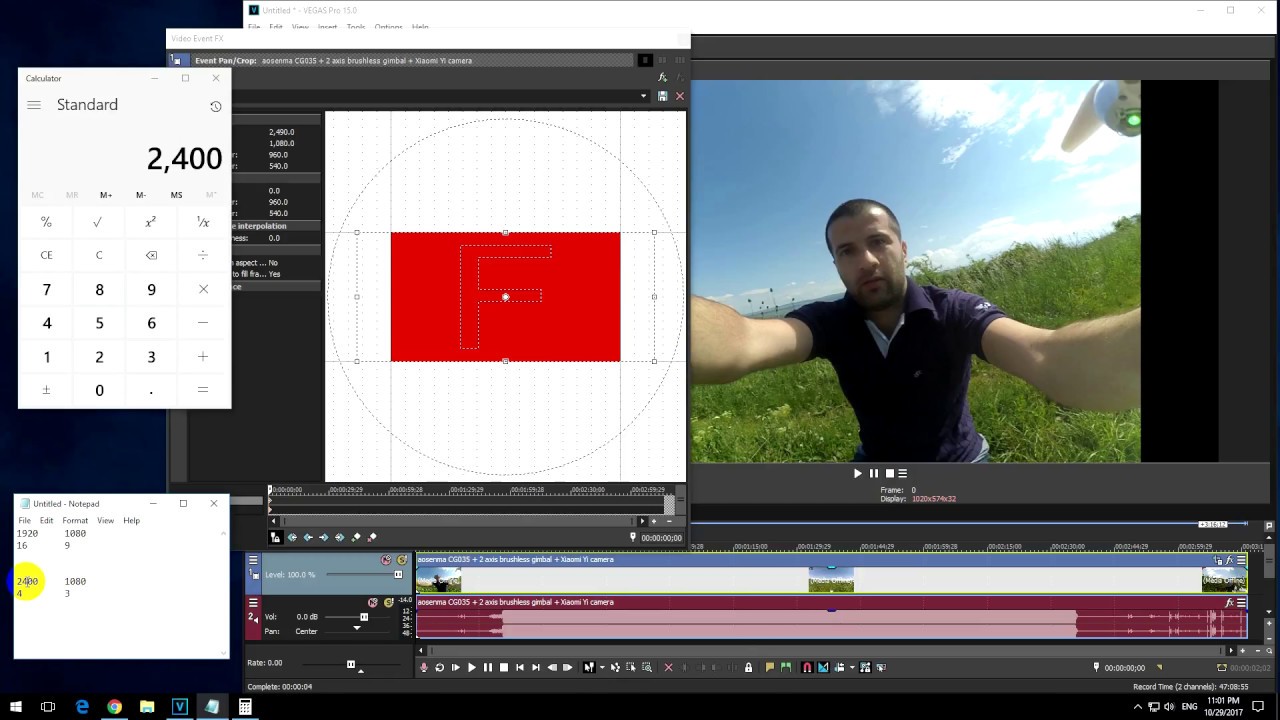Go to start of the project
The width and height of the screenshot is (1280, 720).
(x=519, y=667)
